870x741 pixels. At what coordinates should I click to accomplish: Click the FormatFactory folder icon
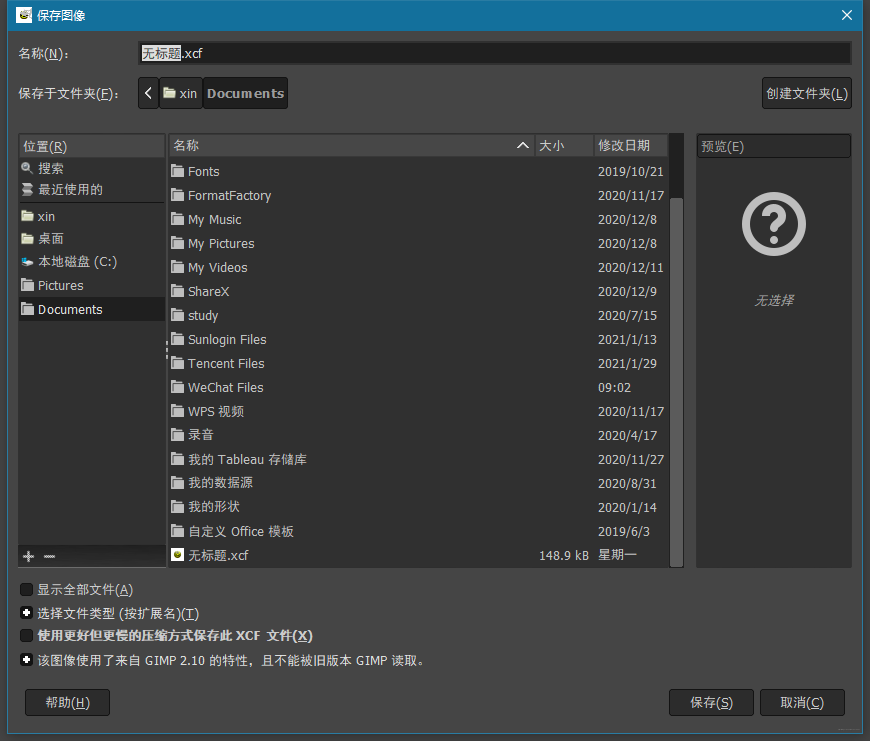(x=178, y=195)
